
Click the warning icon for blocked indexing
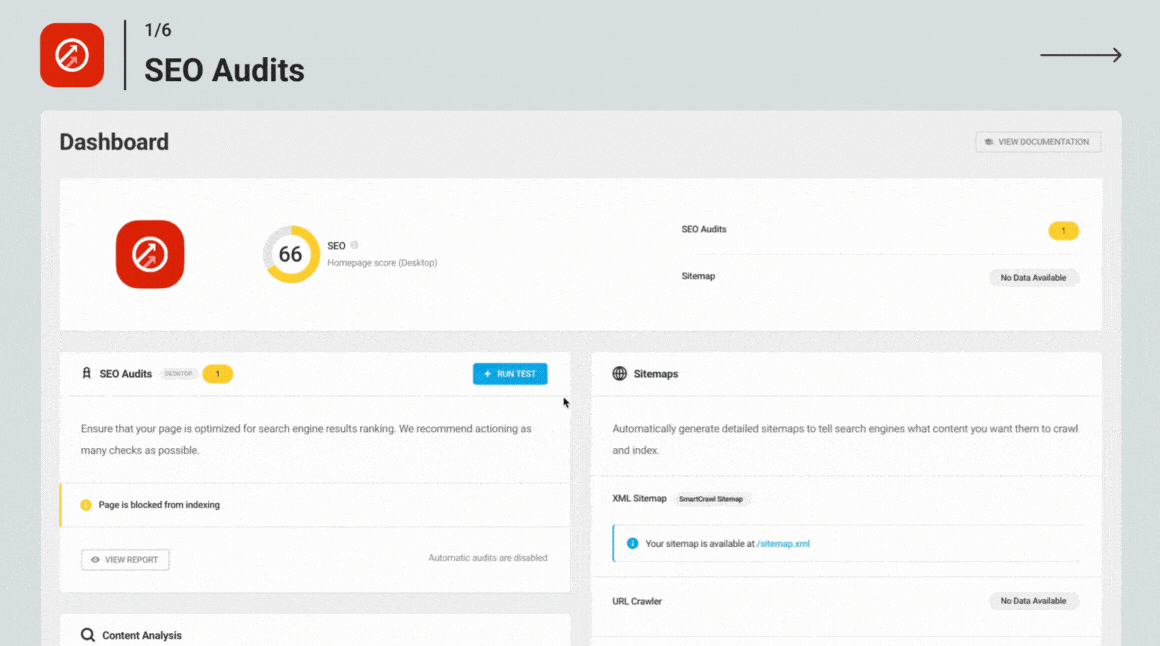(86, 505)
